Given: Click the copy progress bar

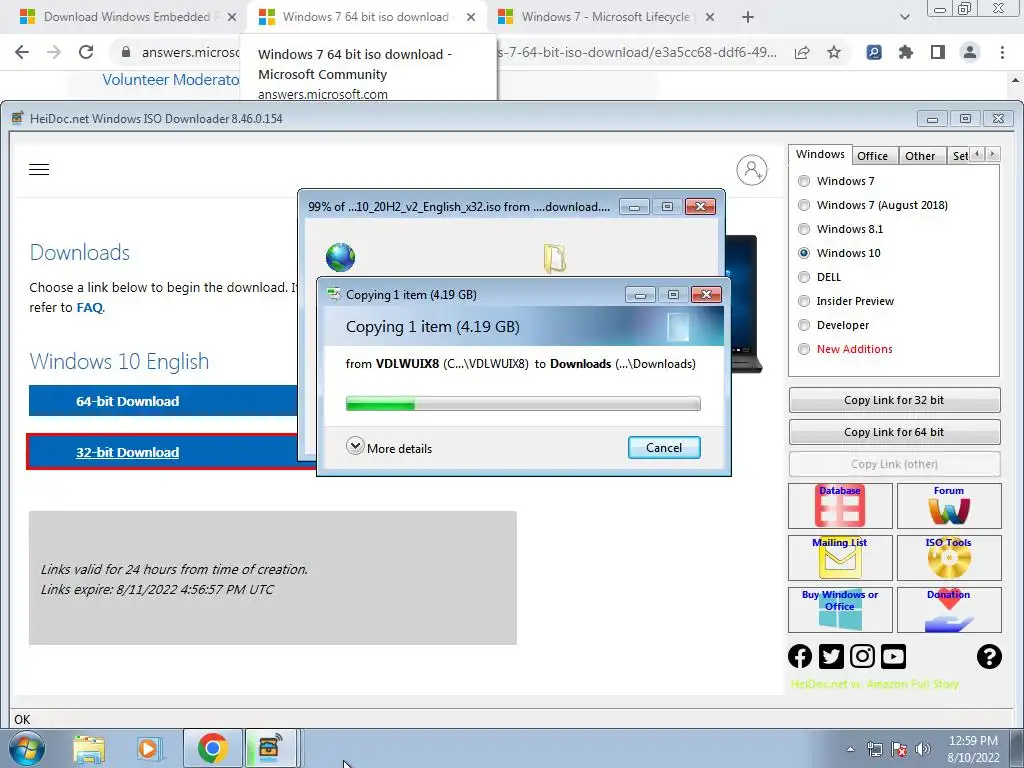Looking at the screenshot, I should click(523, 404).
